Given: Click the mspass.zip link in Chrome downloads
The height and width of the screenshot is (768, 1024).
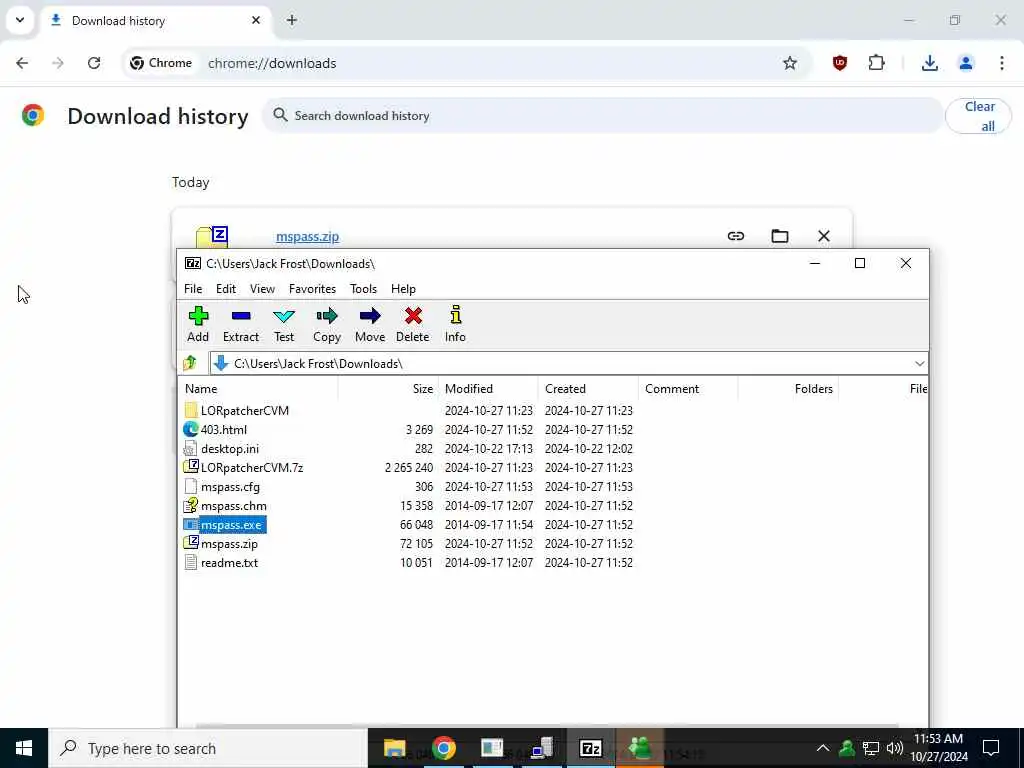Looking at the screenshot, I should (307, 236).
